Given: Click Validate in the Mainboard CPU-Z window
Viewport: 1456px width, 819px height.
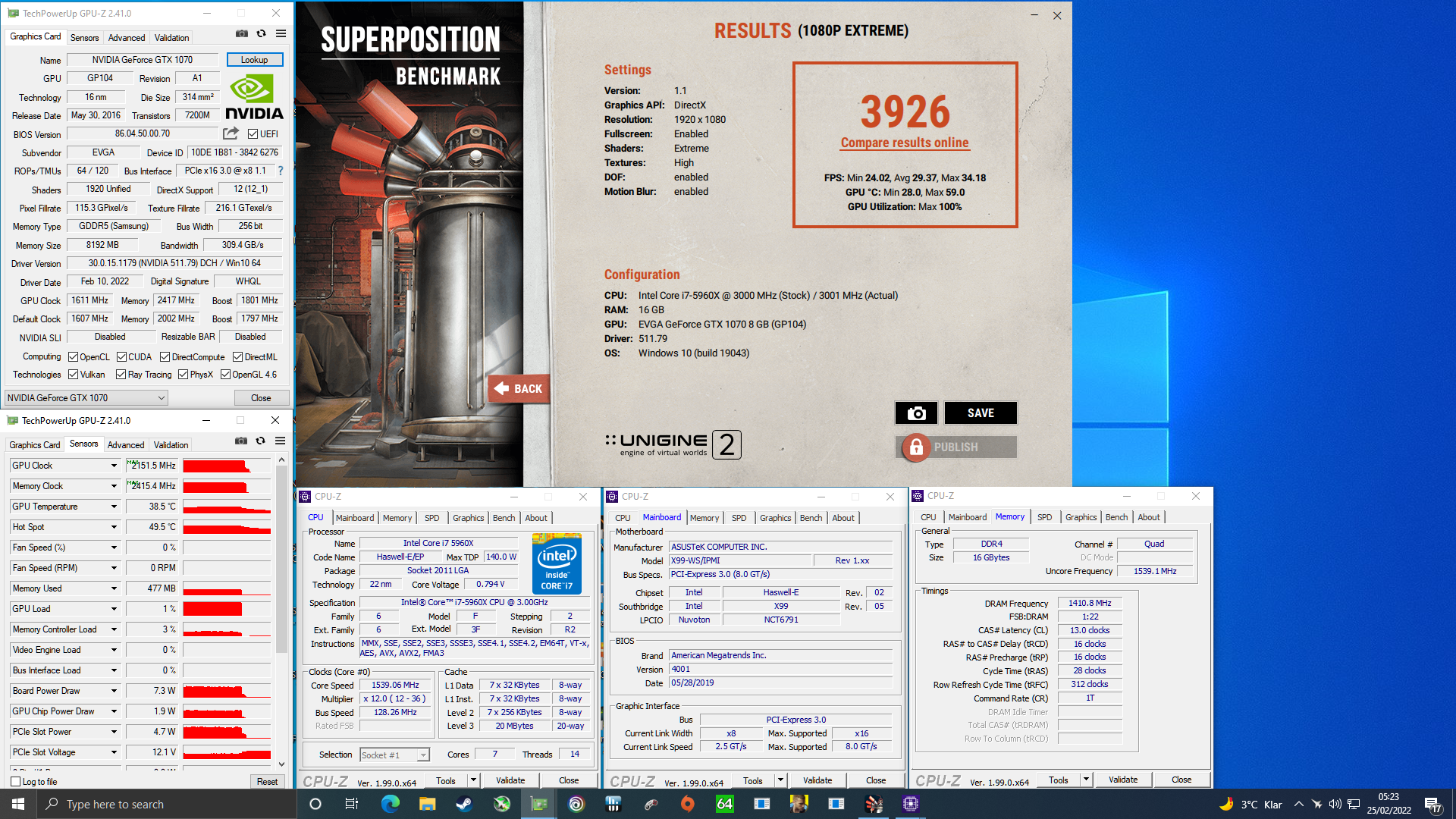Looking at the screenshot, I should point(817,780).
